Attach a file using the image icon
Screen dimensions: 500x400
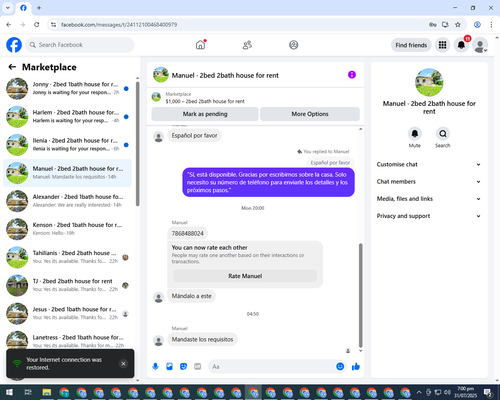point(169,367)
